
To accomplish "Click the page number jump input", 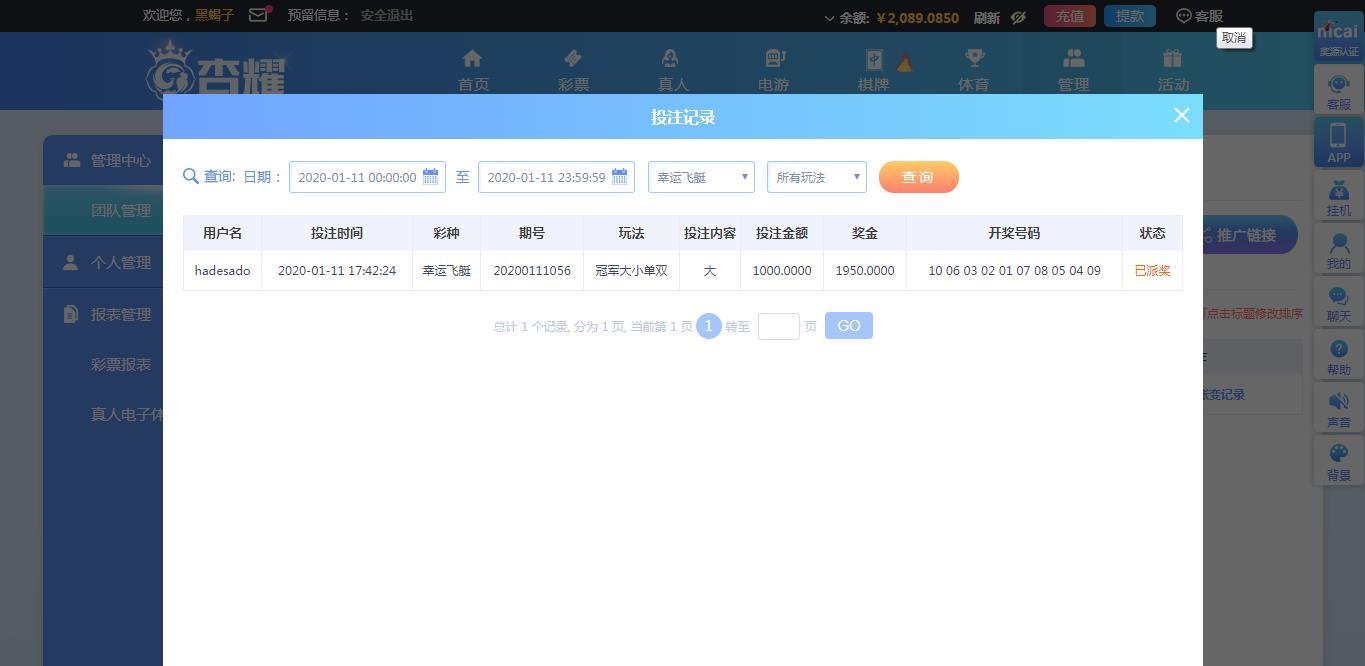I will [x=779, y=326].
